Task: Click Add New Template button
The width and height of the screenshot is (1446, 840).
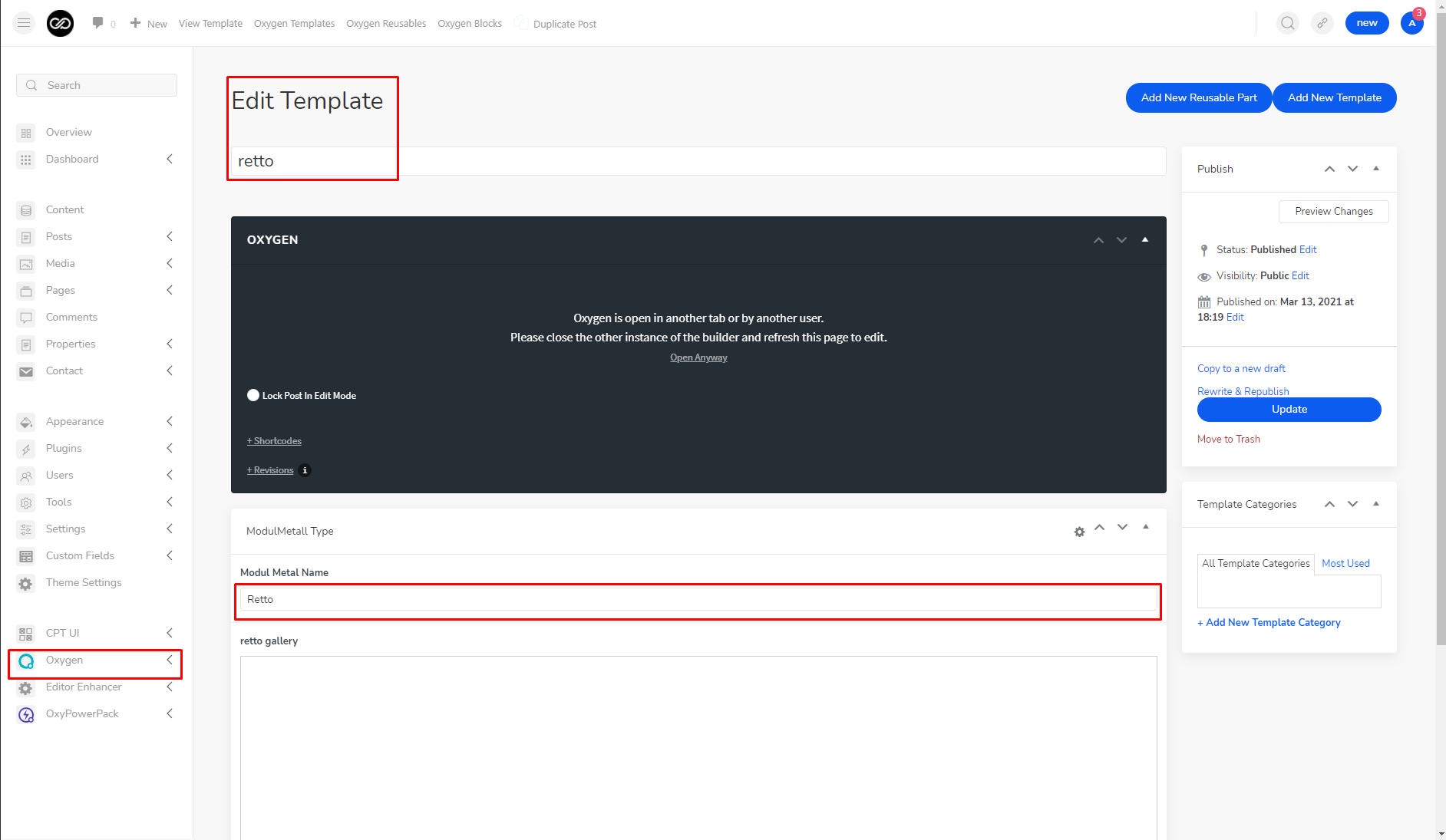Action: pos(1335,97)
